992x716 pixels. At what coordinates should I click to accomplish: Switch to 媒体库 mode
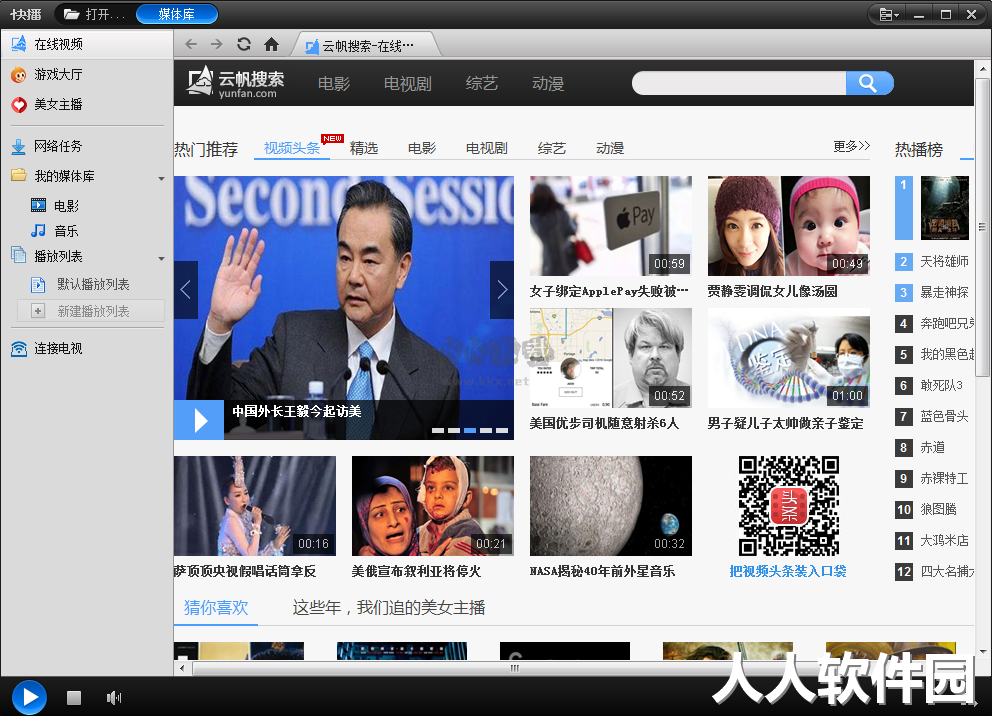177,14
